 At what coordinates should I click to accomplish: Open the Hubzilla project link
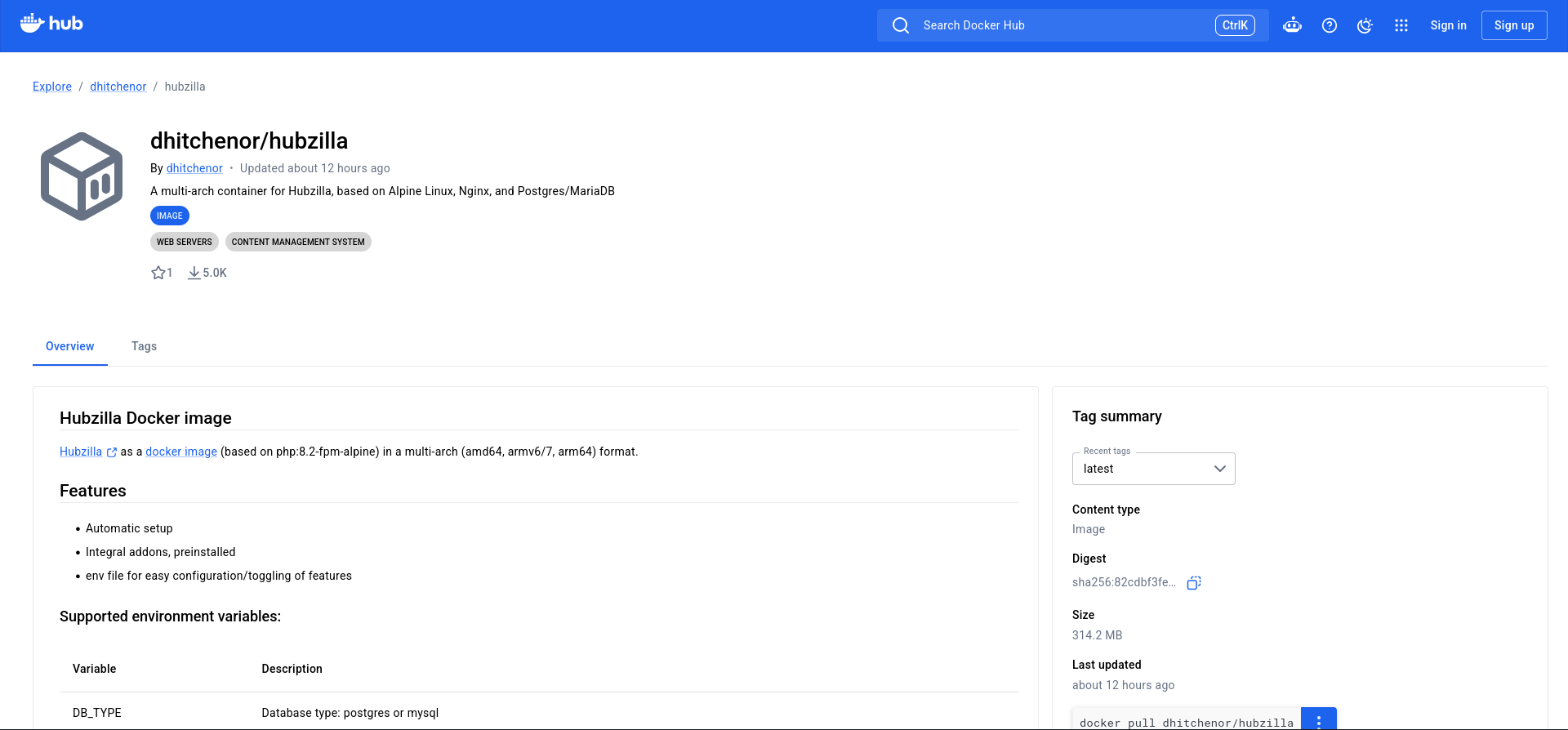81,452
